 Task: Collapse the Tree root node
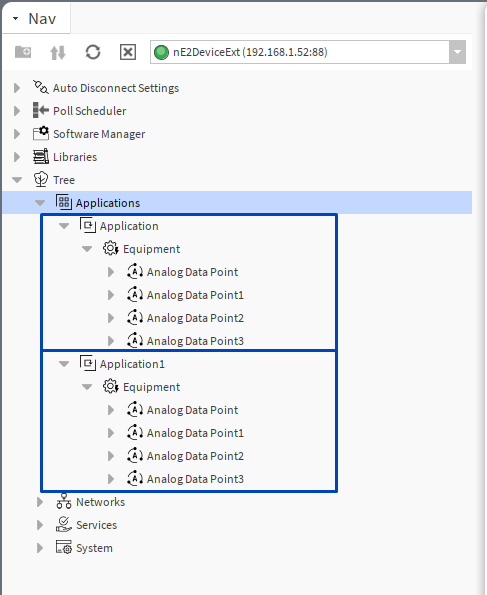(17, 180)
